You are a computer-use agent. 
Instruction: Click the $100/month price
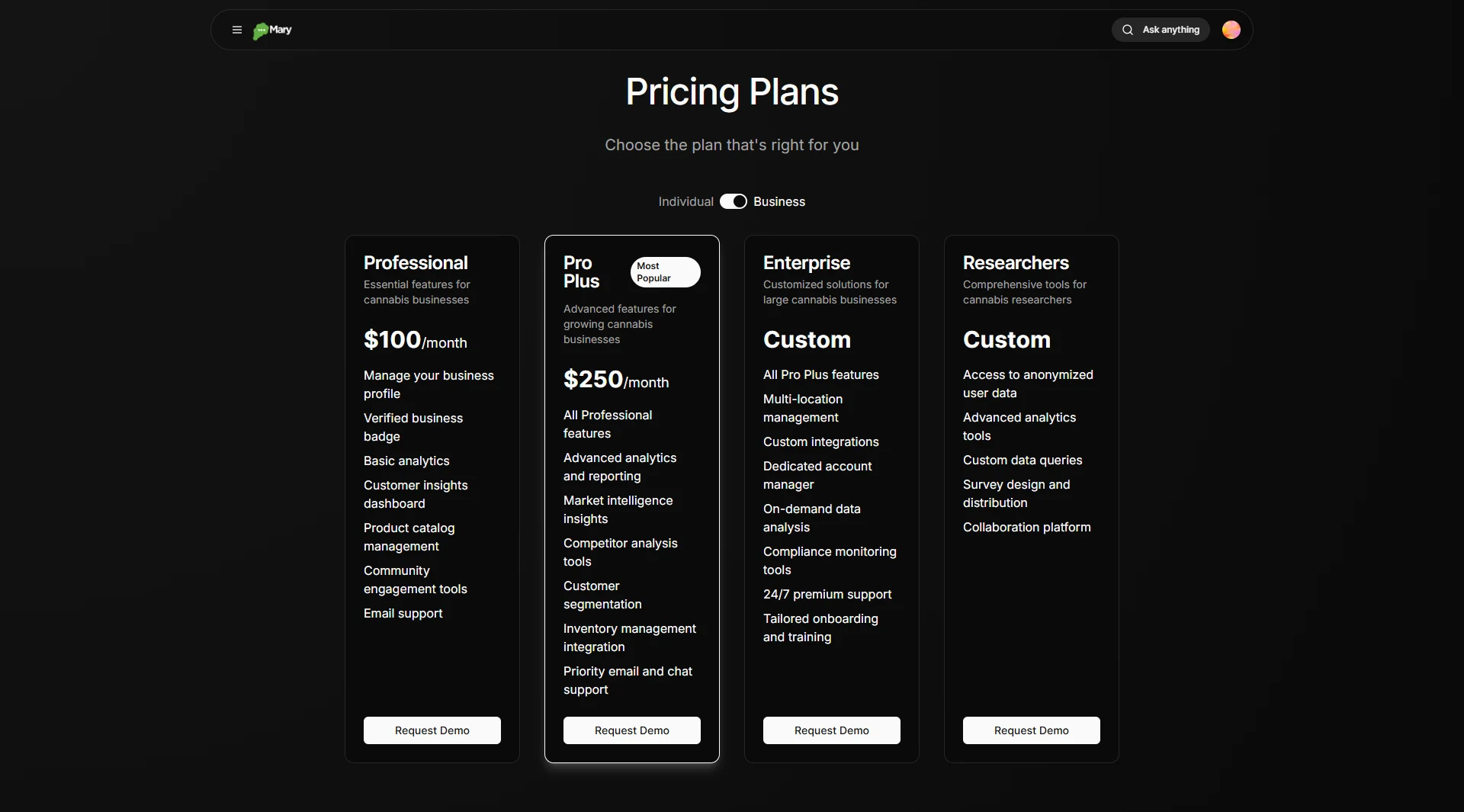(416, 340)
